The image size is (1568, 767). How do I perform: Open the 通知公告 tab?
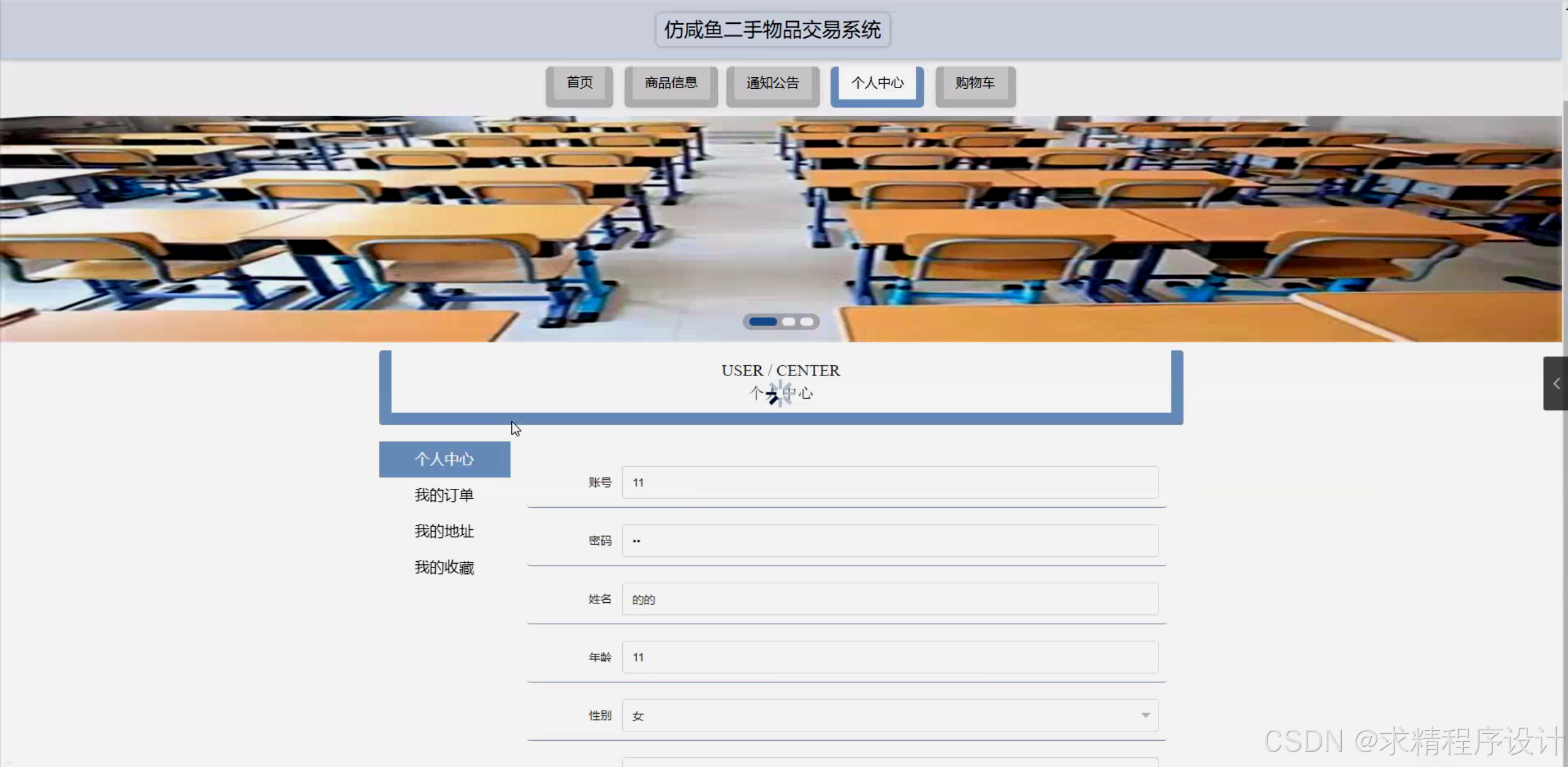[x=772, y=83]
